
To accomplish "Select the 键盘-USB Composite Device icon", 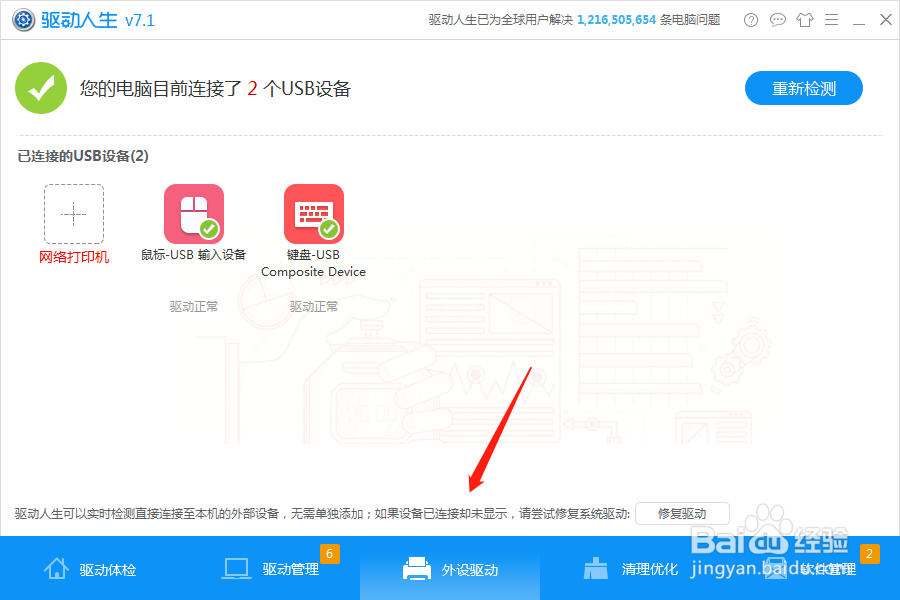I will coord(314,214).
